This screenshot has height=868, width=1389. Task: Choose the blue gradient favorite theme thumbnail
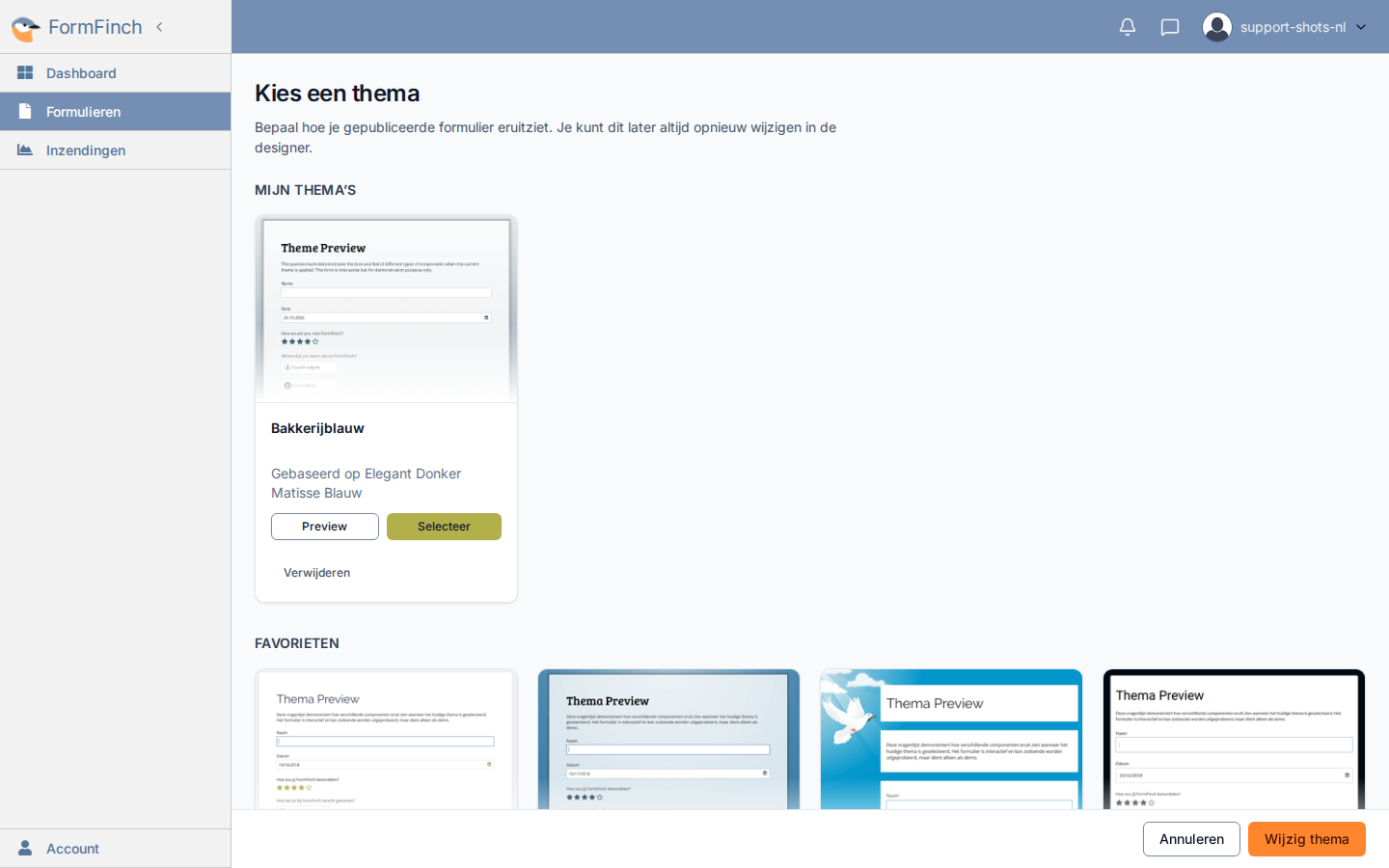pos(668,739)
